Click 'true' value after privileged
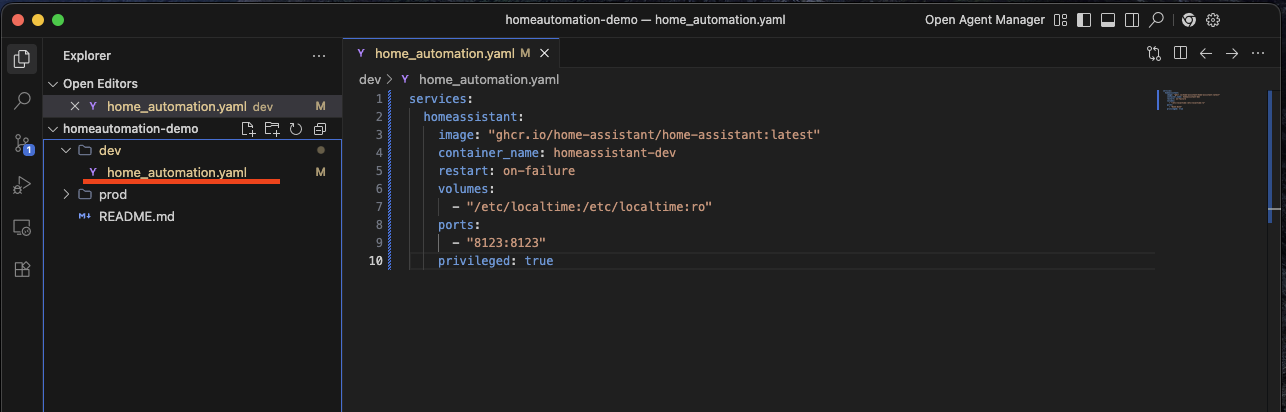Viewport: 1286px width, 412px height. coord(539,261)
